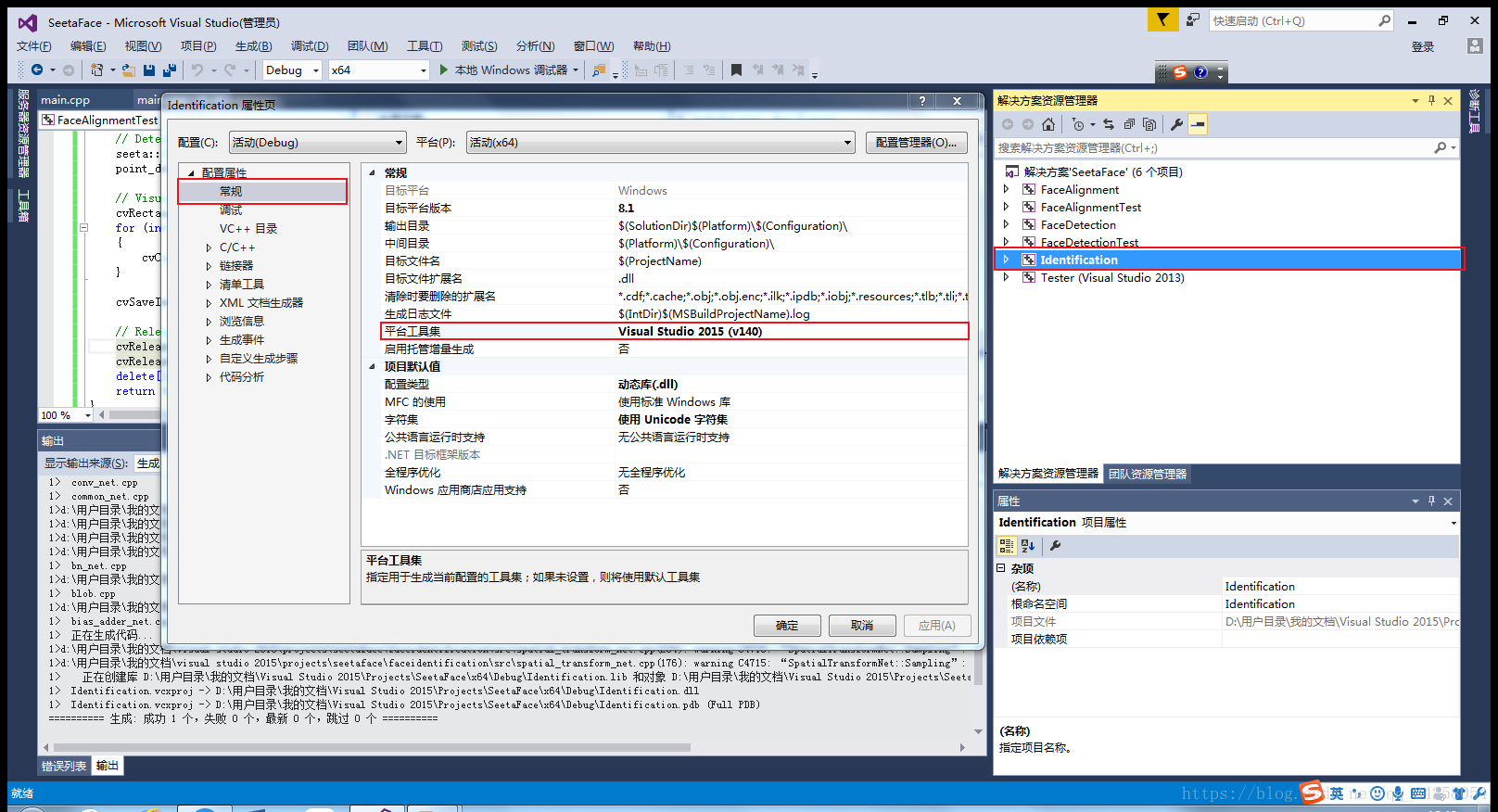Screen dimensions: 1498x812
Task: Open the 配置(C) combo box
Action: pyautogui.click(x=318, y=142)
